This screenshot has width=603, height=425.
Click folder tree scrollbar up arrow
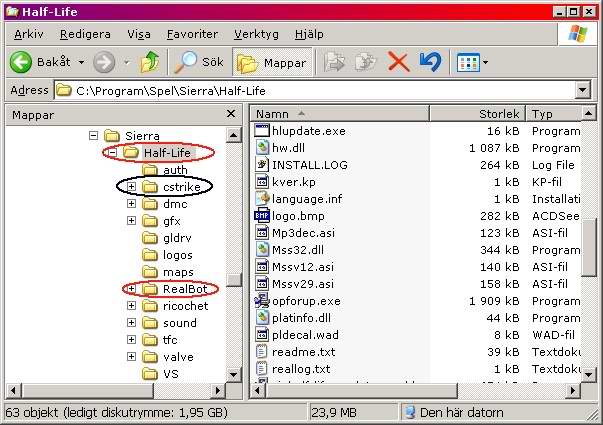pos(234,135)
